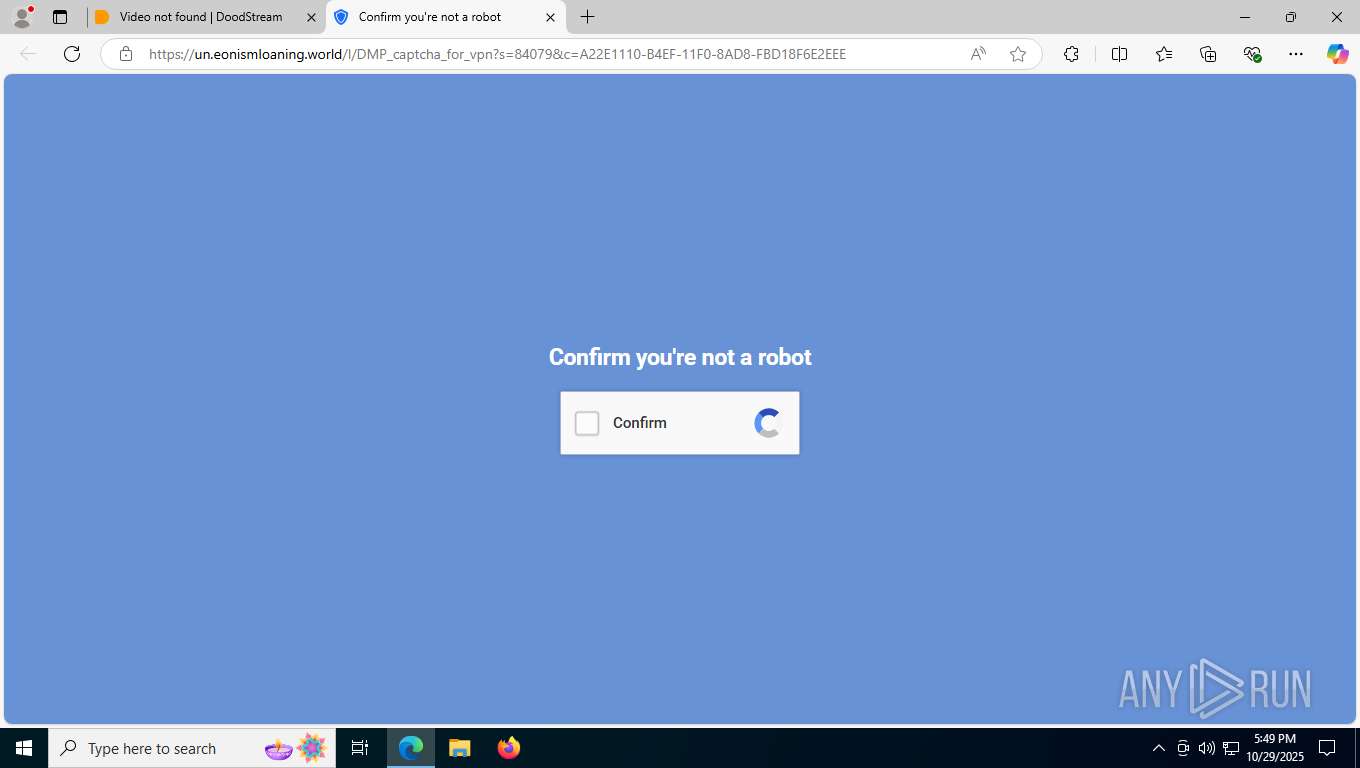Open Task View on taskbar
The width and height of the screenshot is (1360, 768).
pyautogui.click(x=360, y=748)
